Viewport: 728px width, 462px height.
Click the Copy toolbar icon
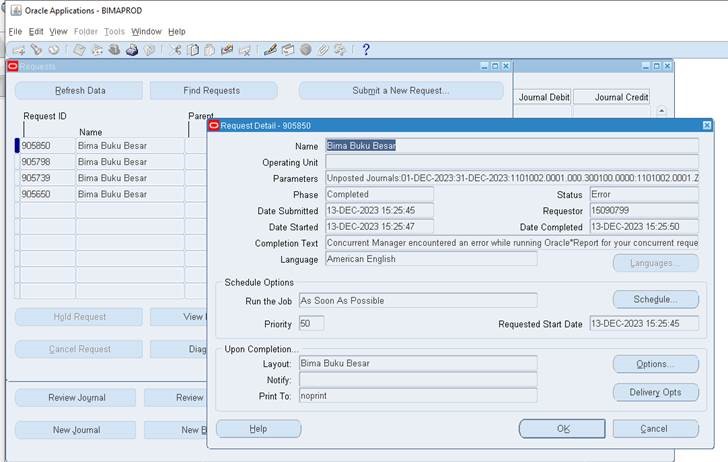(x=193, y=50)
